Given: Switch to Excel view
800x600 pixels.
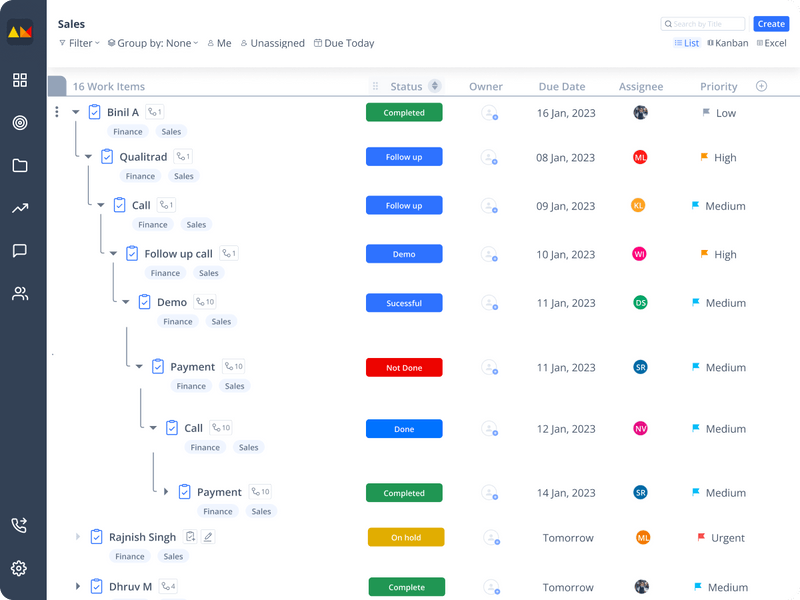Looking at the screenshot, I should [771, 43].
